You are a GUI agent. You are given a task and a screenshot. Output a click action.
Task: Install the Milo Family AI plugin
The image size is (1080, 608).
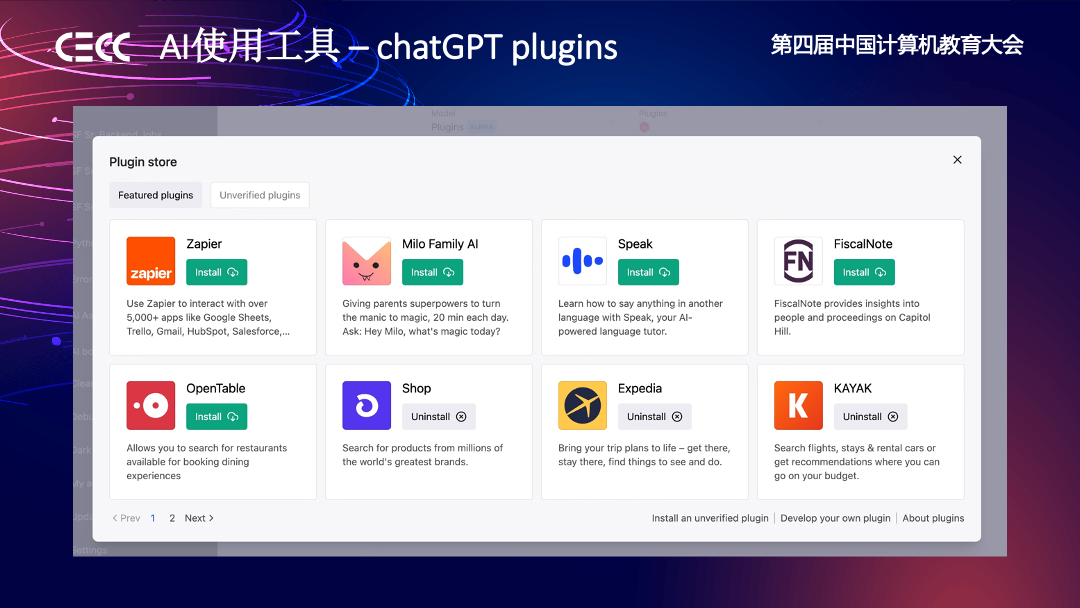[433, 272]
